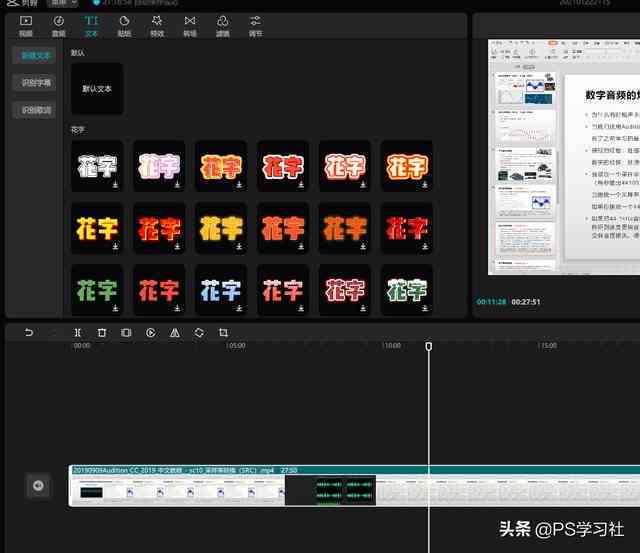Open the 调节 (Adjust) tab
640x553 pixels.
coord(256,27)
